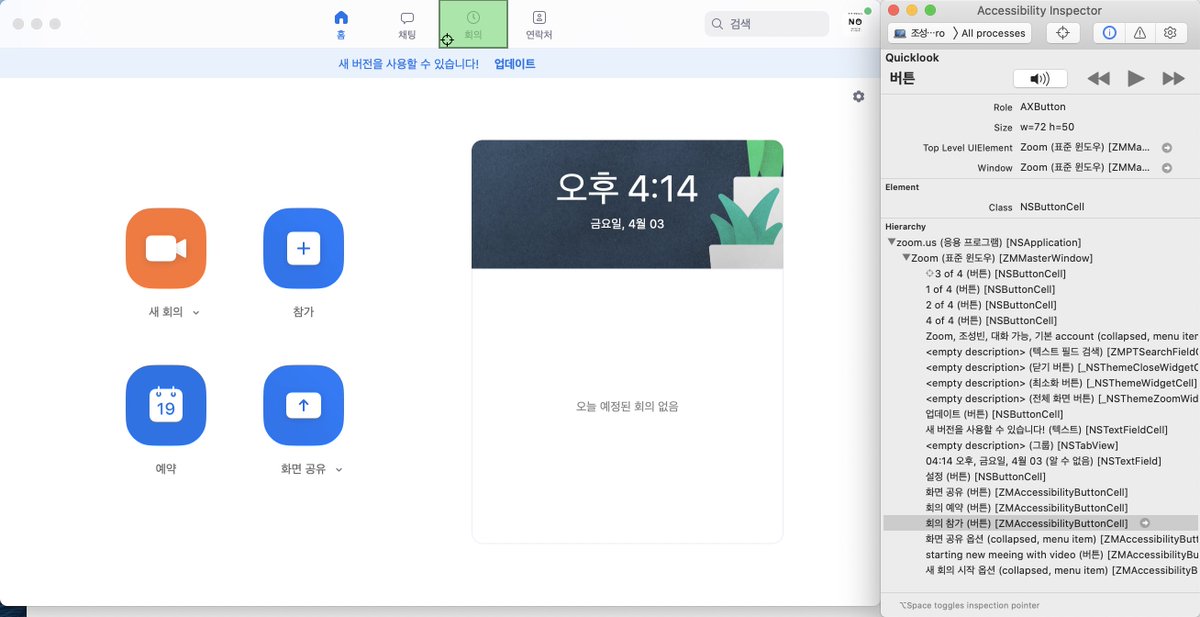Select the 닫기 버튼 hierarchy row
The height and width of the screenshot is (617, 1200).
tap(1041, 367)
